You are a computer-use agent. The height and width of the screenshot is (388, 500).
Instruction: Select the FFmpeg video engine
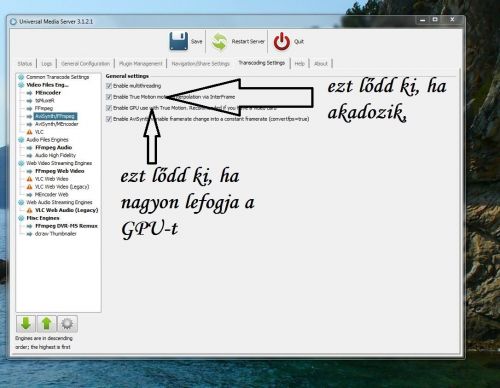pos(44,108)
